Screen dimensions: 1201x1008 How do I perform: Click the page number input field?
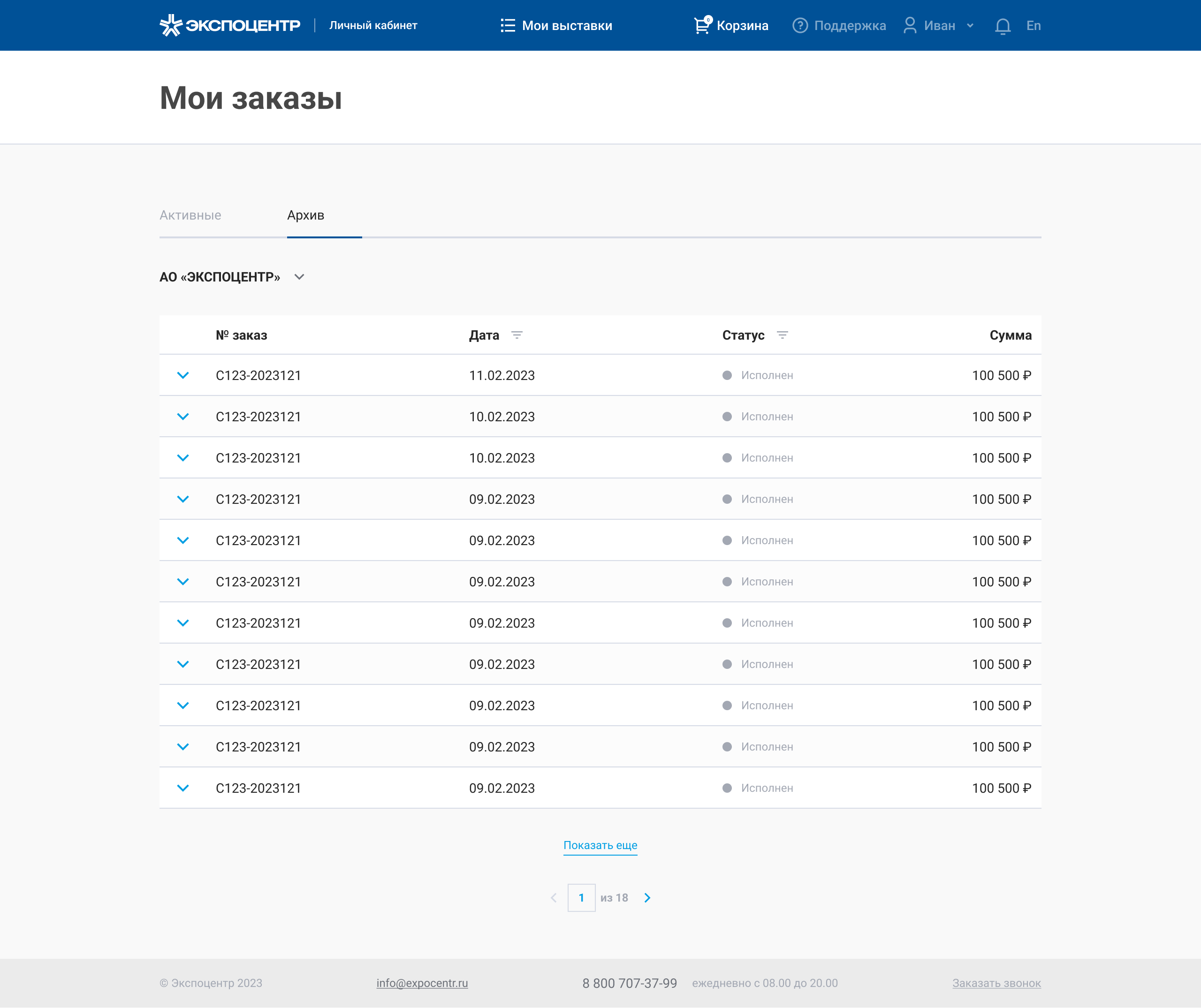[x=582, y=898]
